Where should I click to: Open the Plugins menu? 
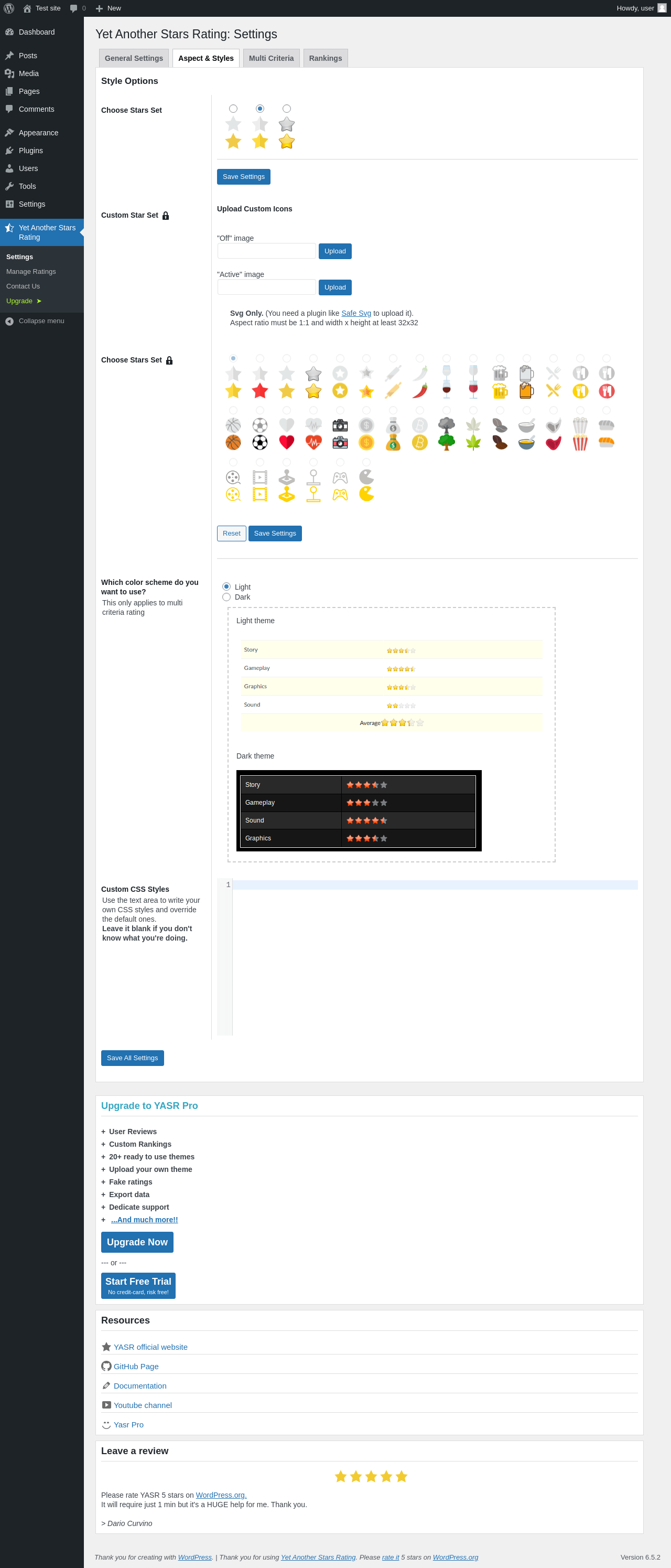pos(42,151)
